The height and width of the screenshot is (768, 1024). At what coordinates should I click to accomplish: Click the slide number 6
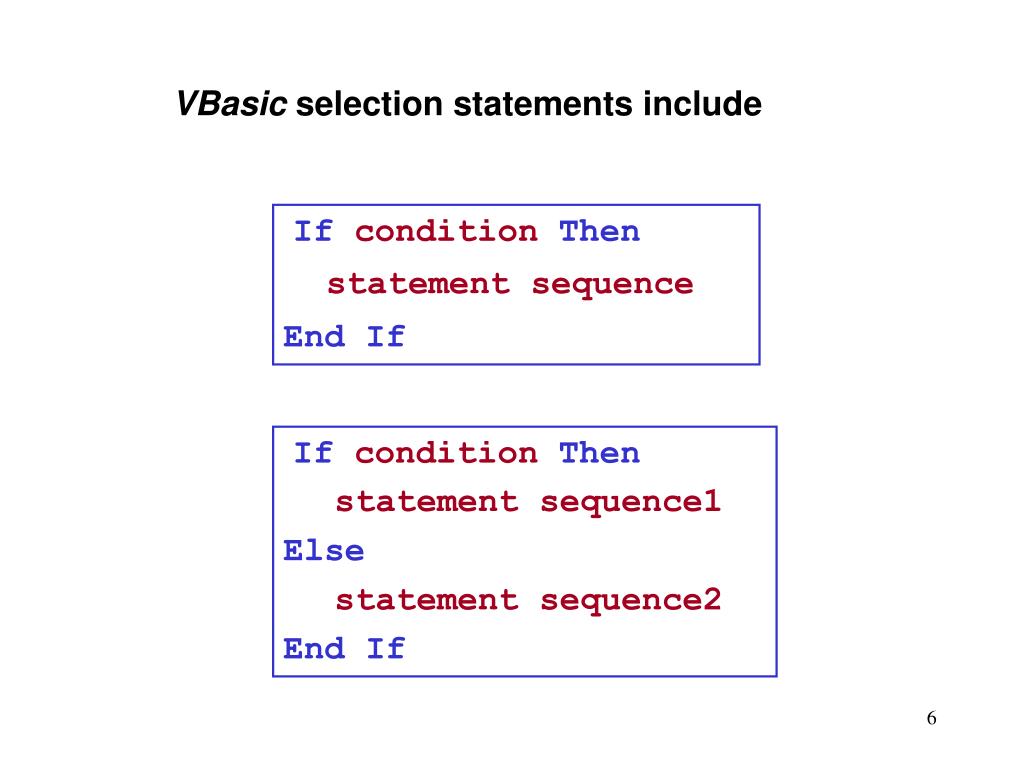(x=932, y=718)
